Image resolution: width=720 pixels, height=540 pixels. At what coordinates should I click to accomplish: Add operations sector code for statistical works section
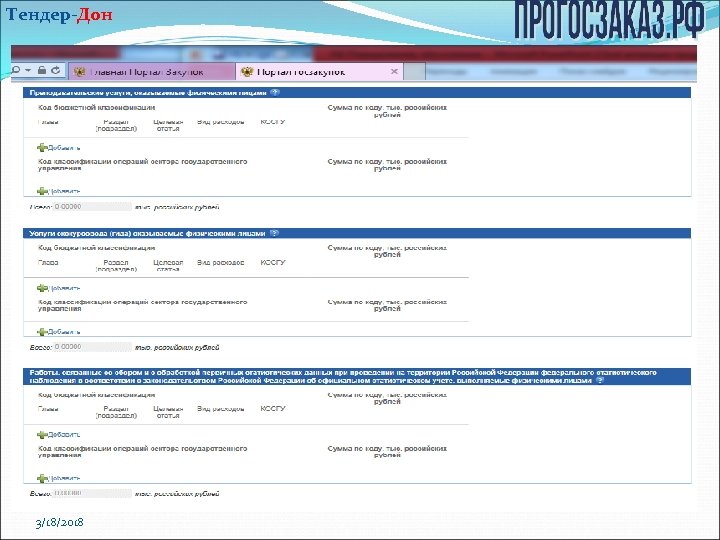[59, 478]
